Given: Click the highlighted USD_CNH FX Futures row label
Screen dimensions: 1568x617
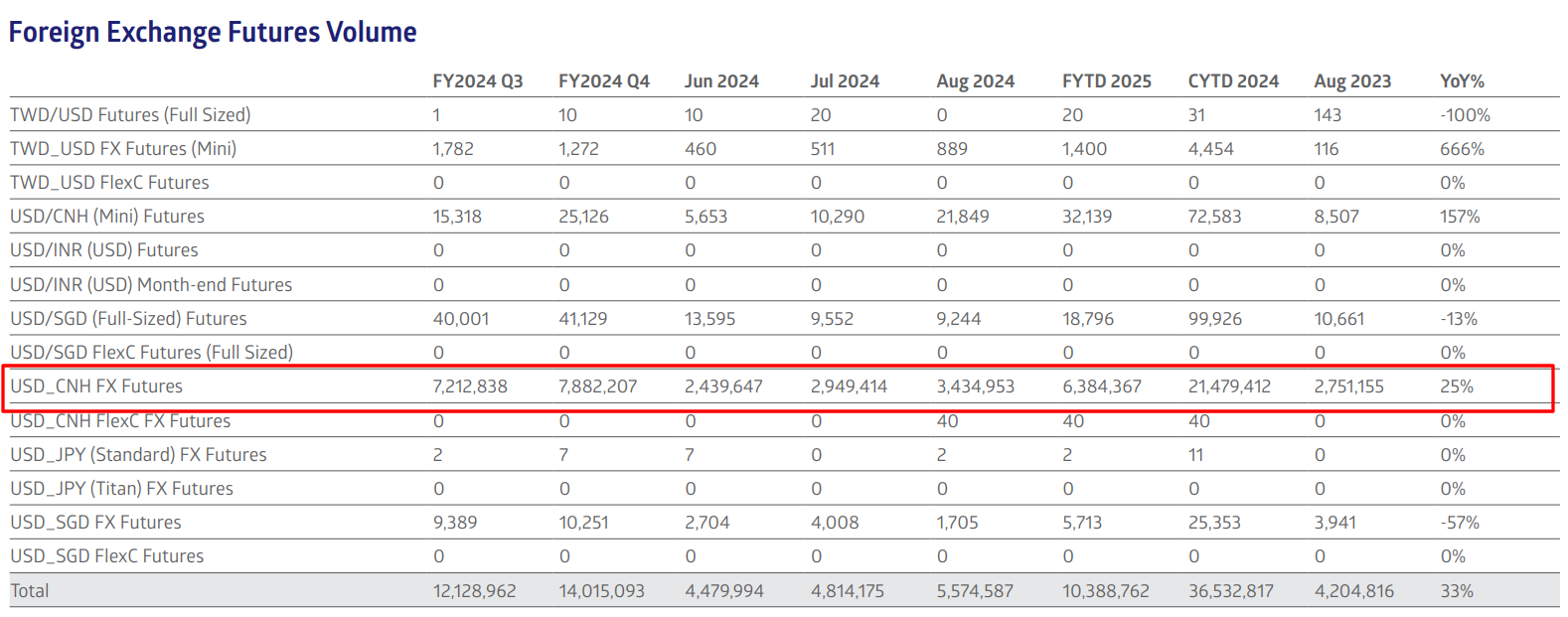Looking at the screenshot, I should pos(96,386).
